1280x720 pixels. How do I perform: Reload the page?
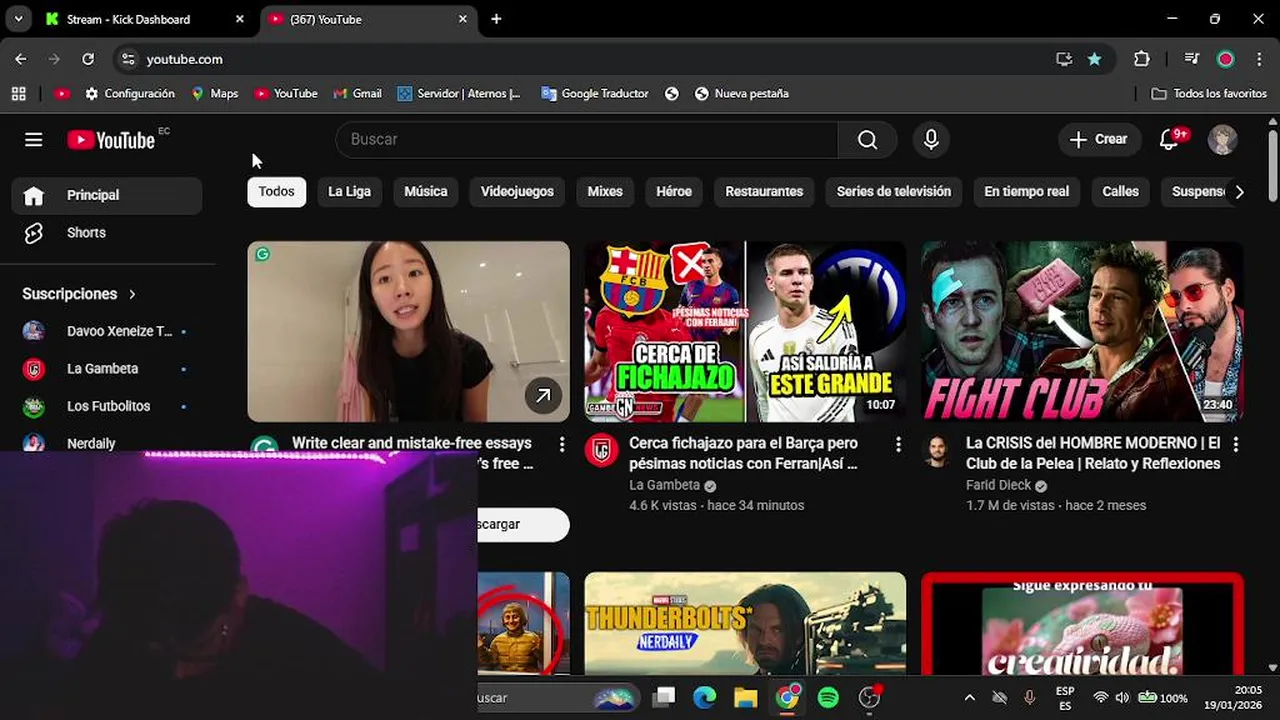coord(88,59)
